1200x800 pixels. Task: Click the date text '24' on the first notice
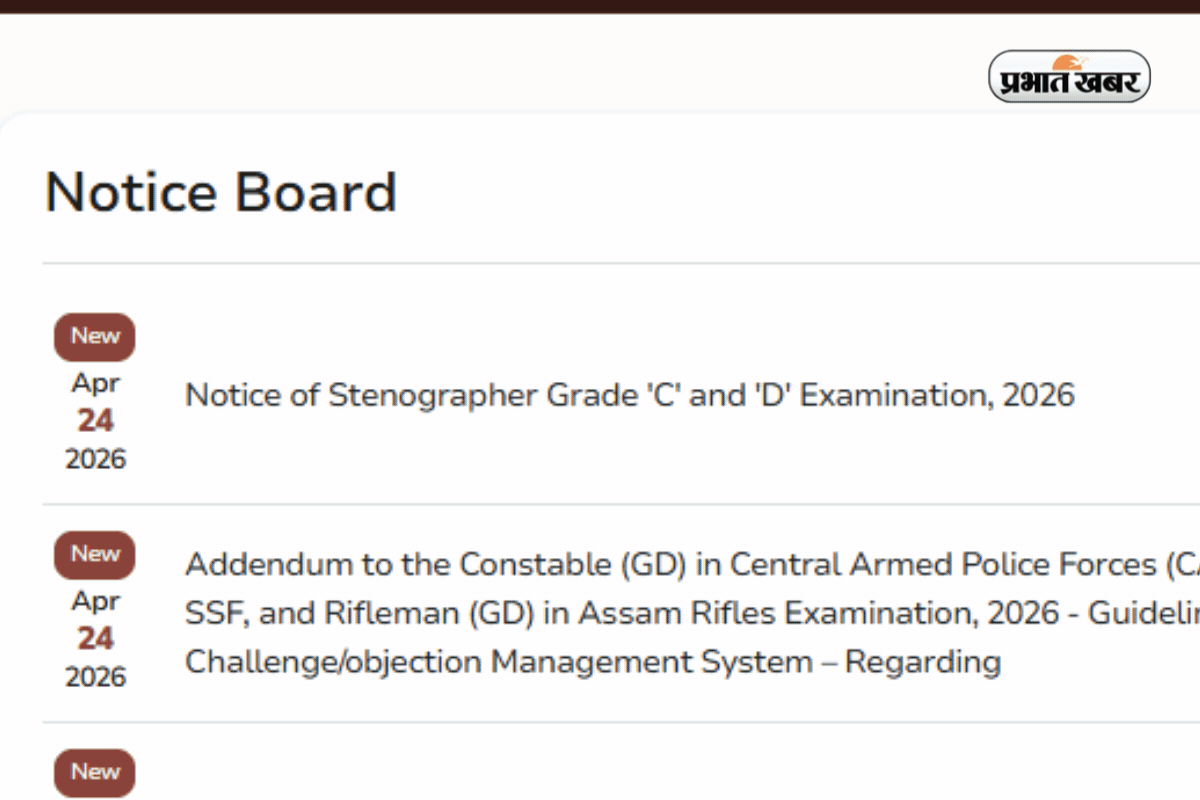pos(94,420)
